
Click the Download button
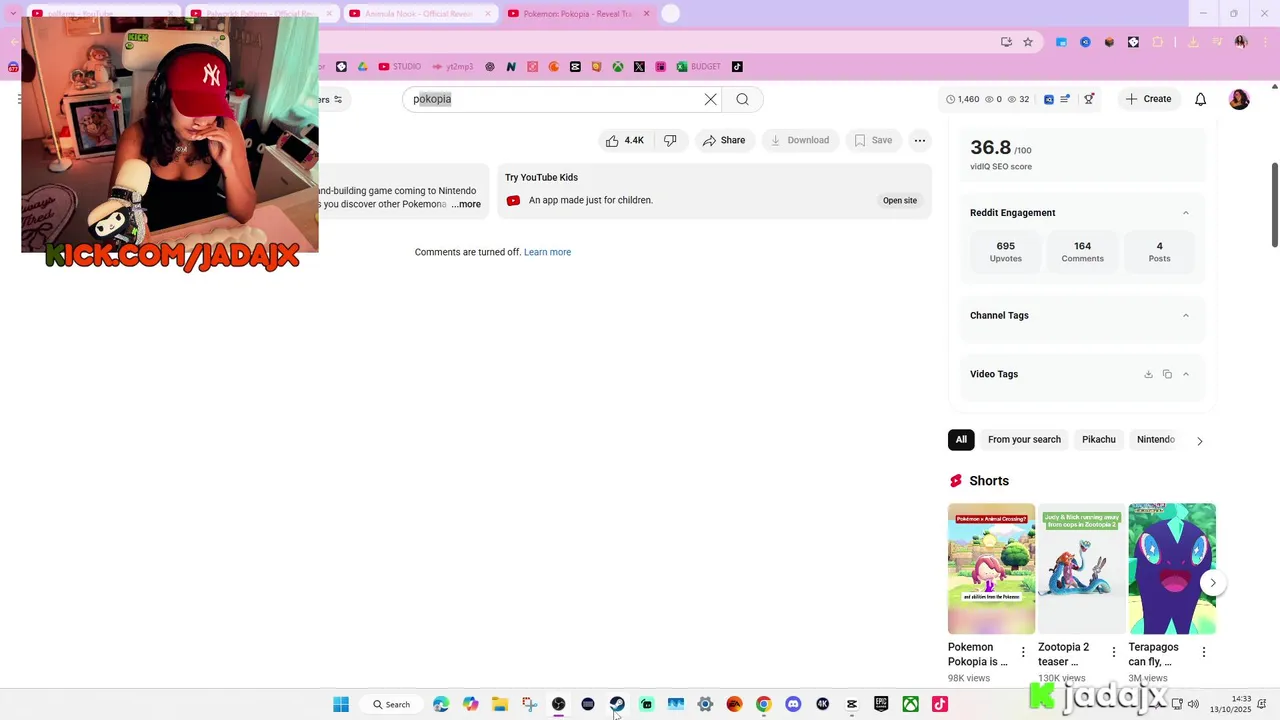click(x=800, y=141)
